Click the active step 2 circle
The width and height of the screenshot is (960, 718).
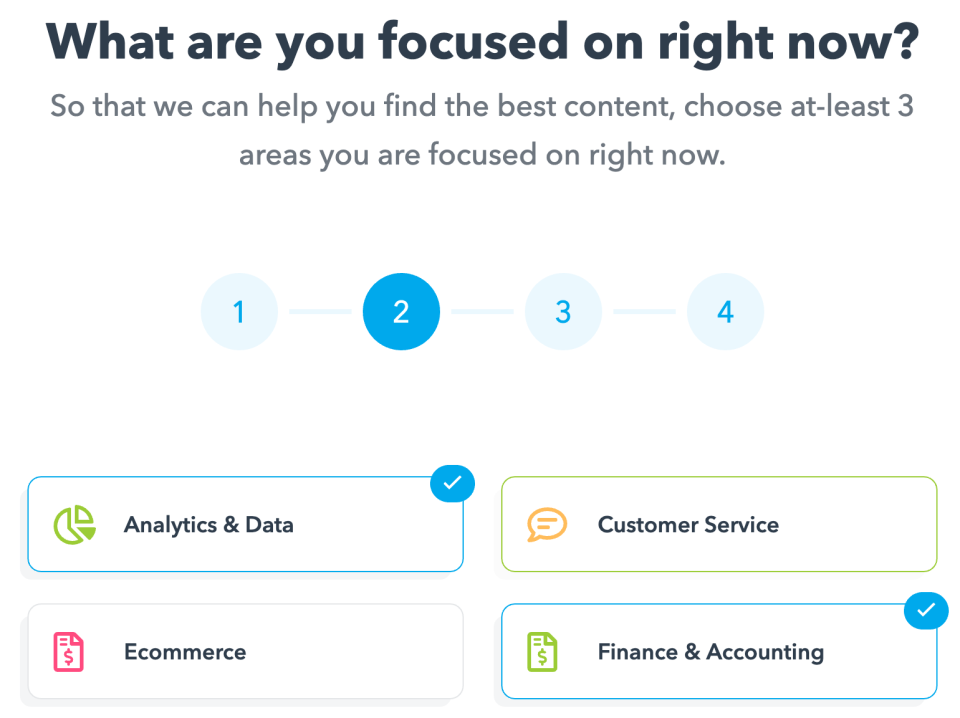coord(401,312)
